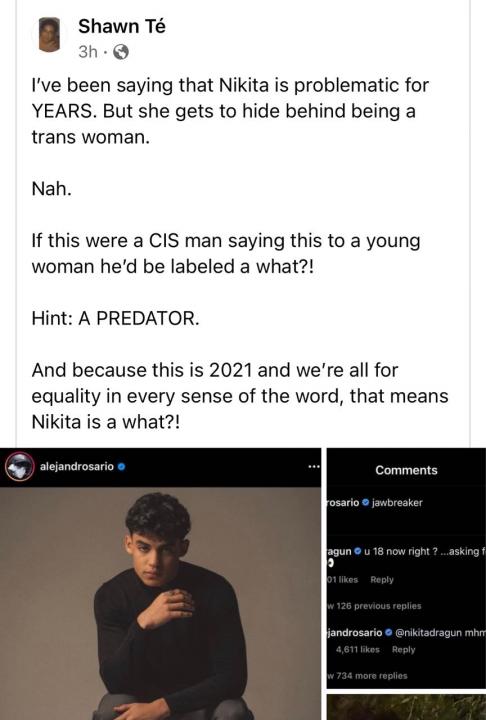Click the verified badge before jawbreaker comment
486x720 pixels.
click(366, 502)
